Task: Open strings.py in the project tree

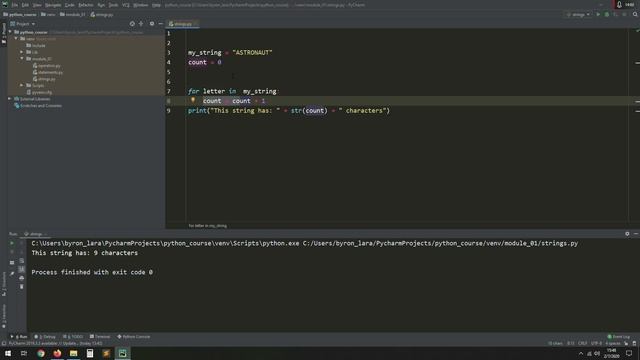Action: pyautogui.click(x=44, y=79)
